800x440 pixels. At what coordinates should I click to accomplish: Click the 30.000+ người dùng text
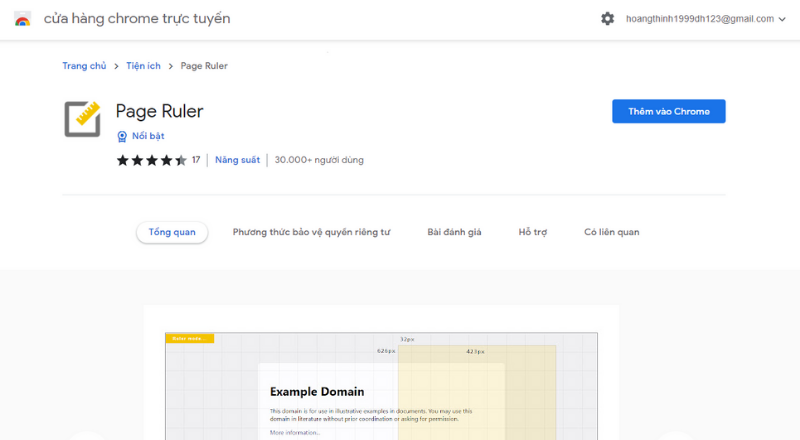click(x=319, y=160)
